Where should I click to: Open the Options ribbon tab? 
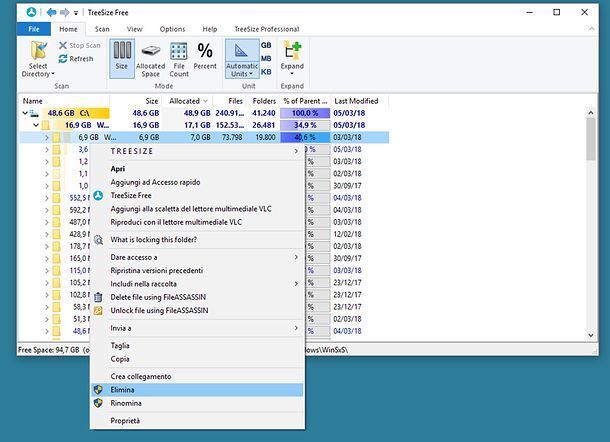172,29
